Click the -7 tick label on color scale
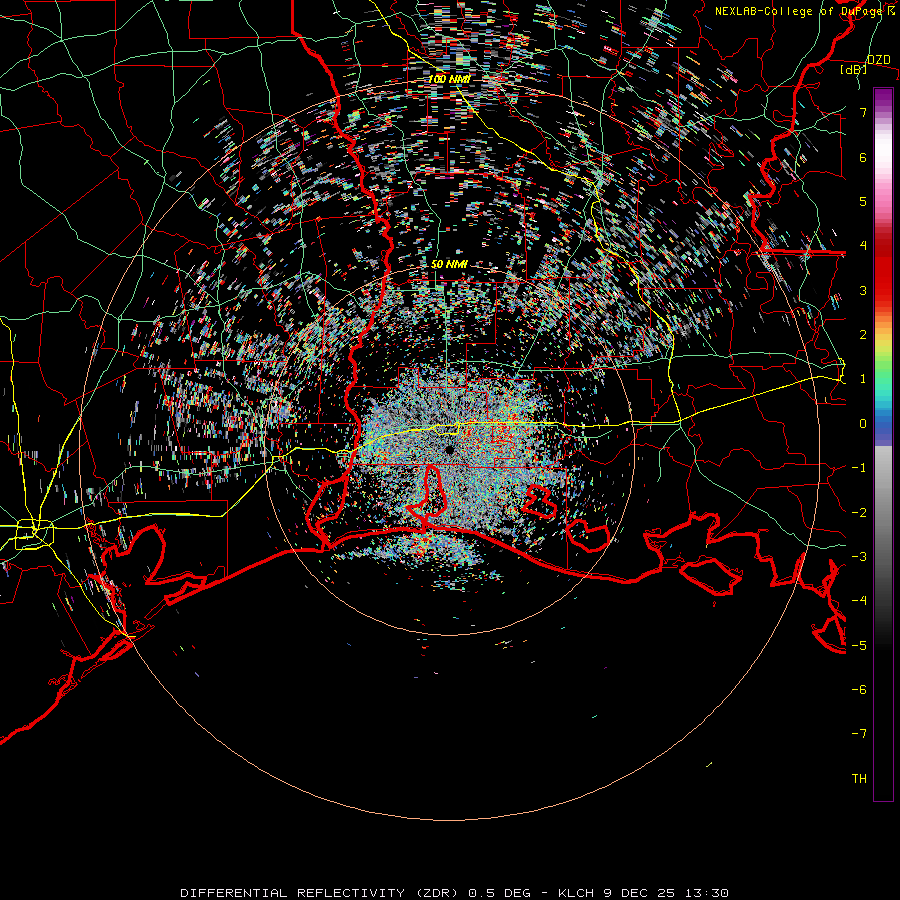The height and width of the screenshot is (900, 900). [x=859, y=734]
